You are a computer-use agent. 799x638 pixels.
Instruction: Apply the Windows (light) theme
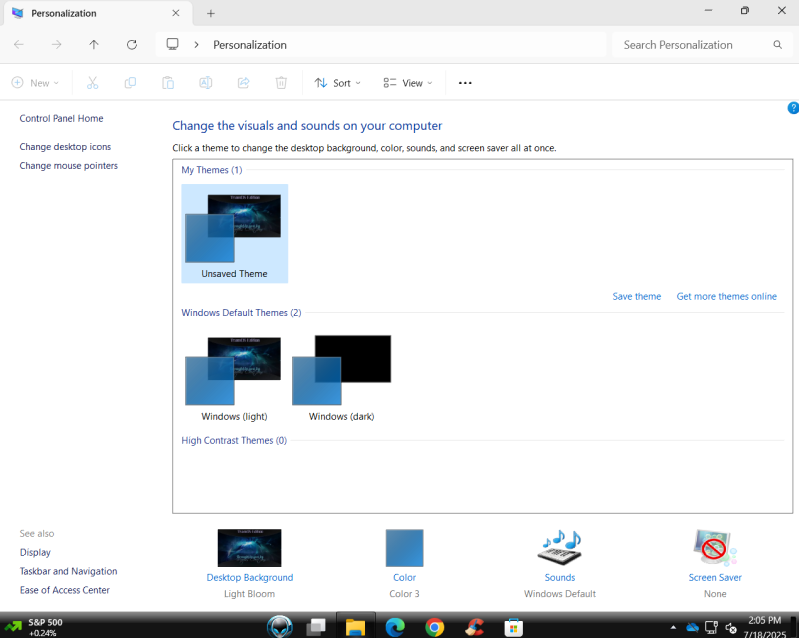tap(234, 377)
